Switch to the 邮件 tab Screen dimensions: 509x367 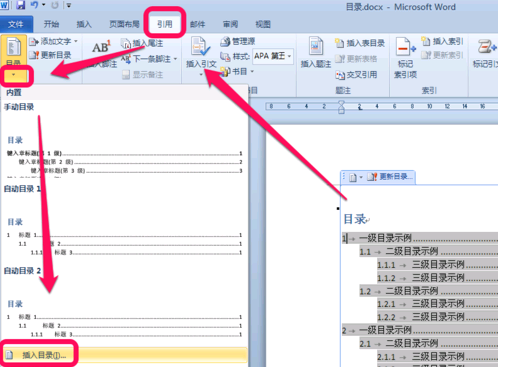[x=198, y=24]
